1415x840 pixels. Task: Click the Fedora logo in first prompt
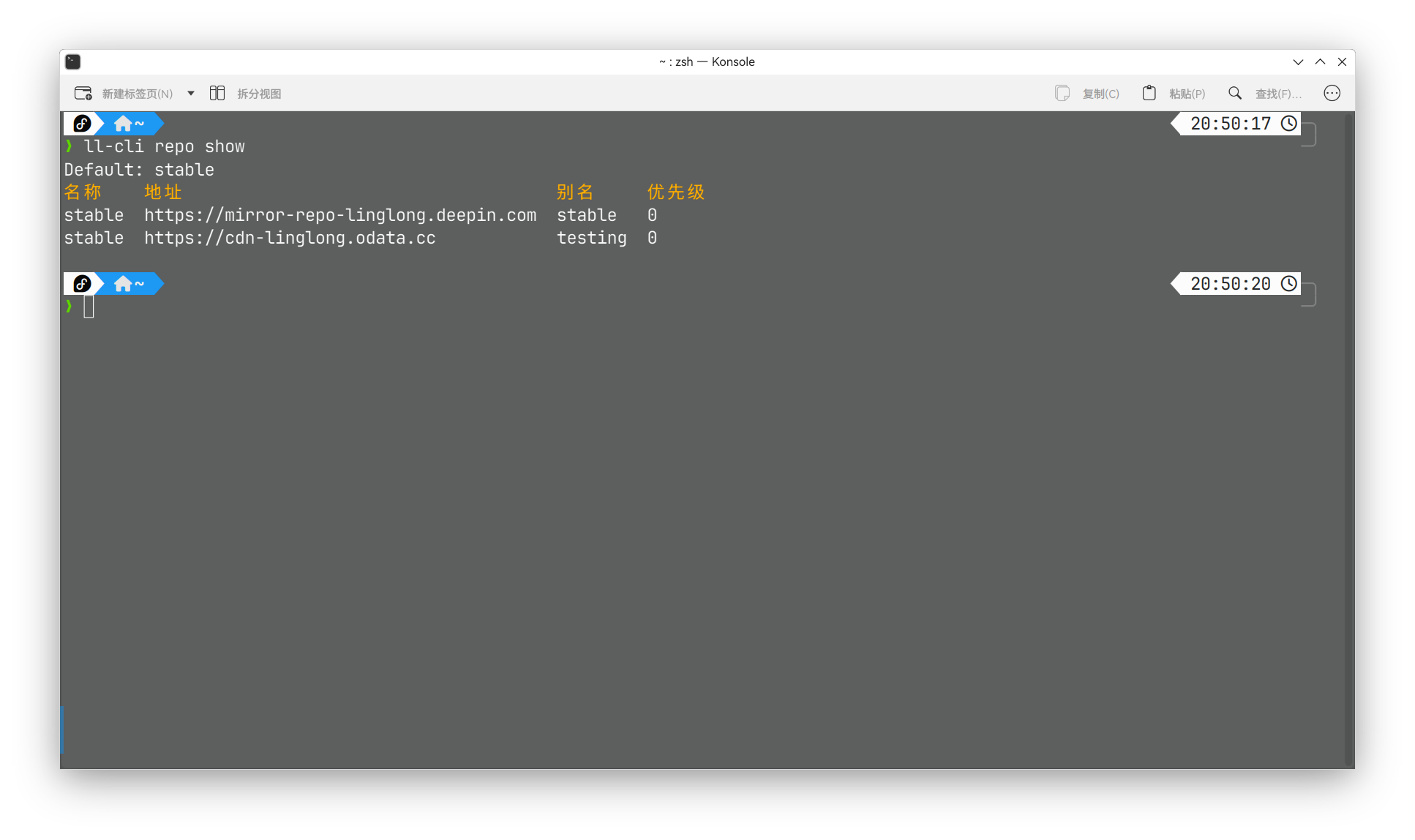pos(82,123)
